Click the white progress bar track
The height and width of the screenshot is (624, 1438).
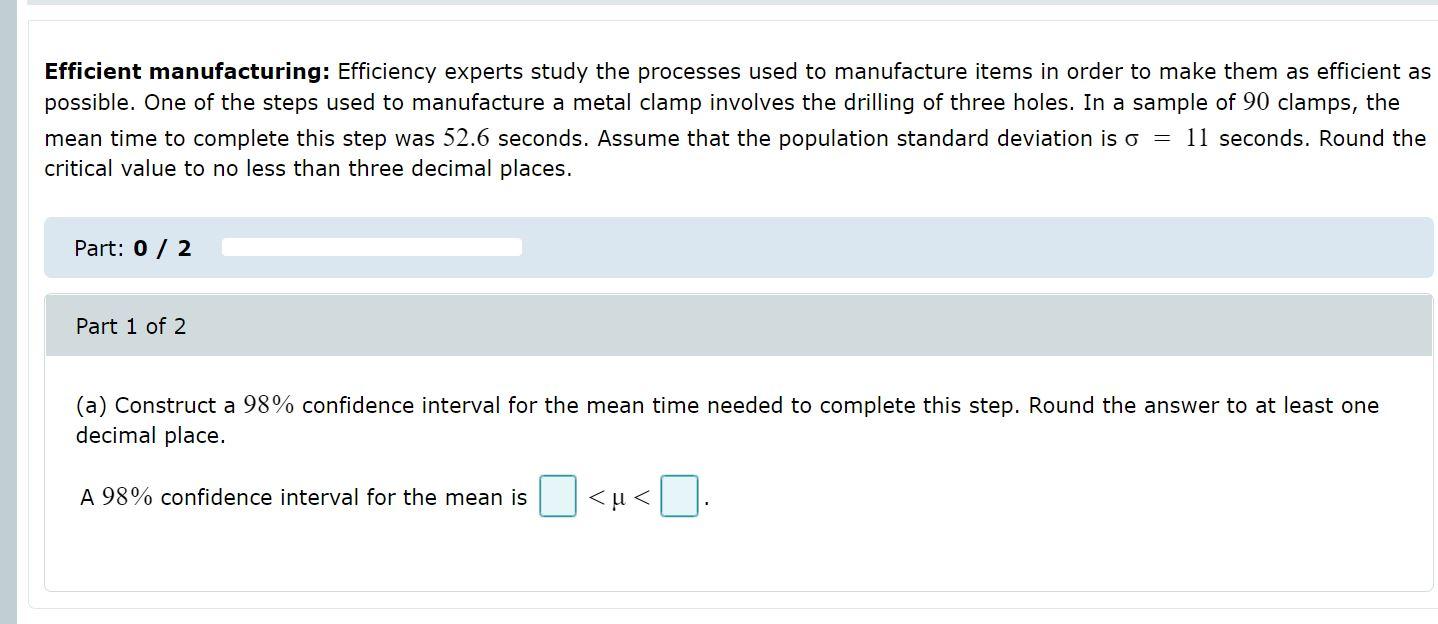point(370,247)
